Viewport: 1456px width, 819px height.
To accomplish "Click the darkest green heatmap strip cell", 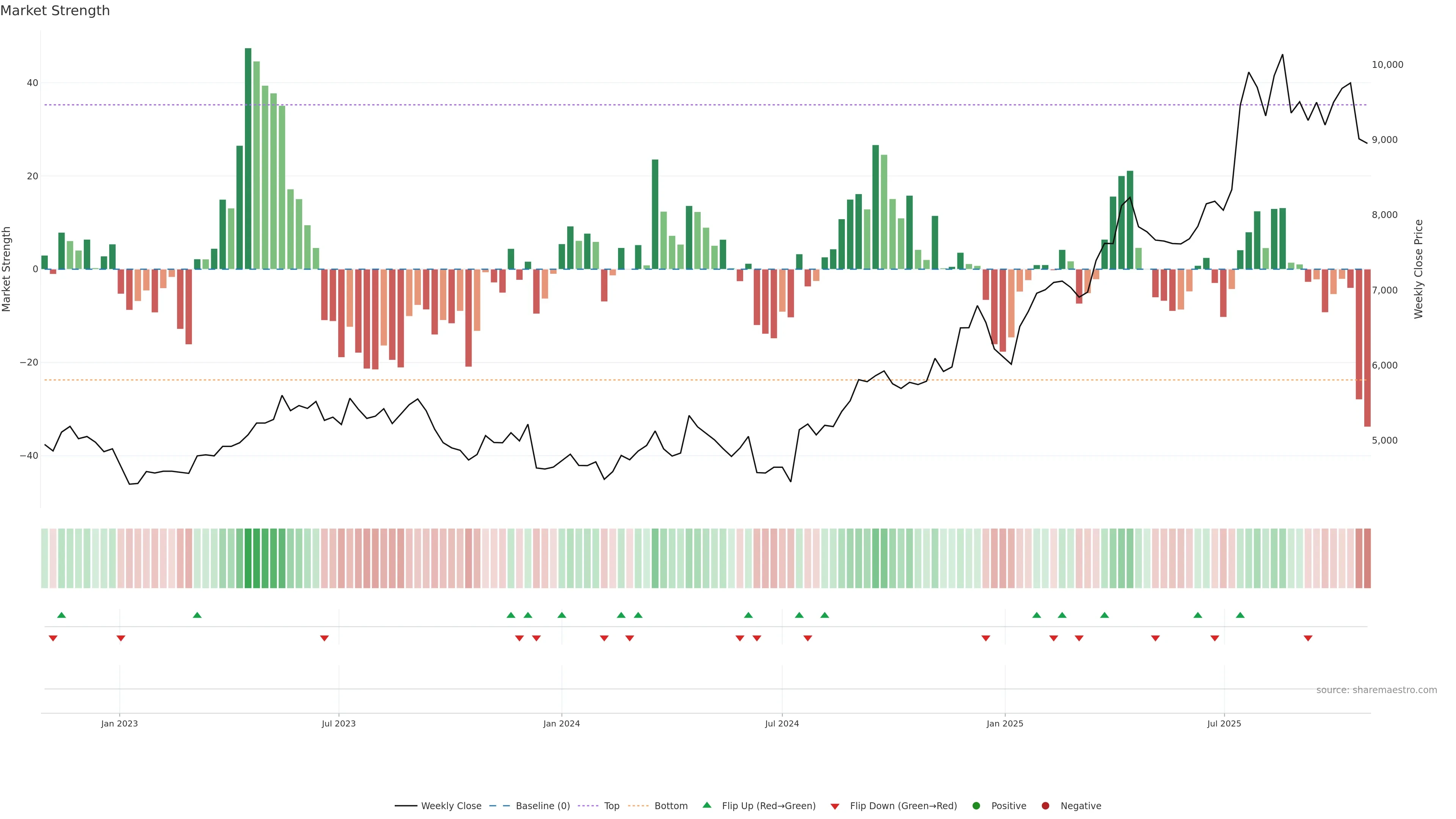I will coord(248,558).
